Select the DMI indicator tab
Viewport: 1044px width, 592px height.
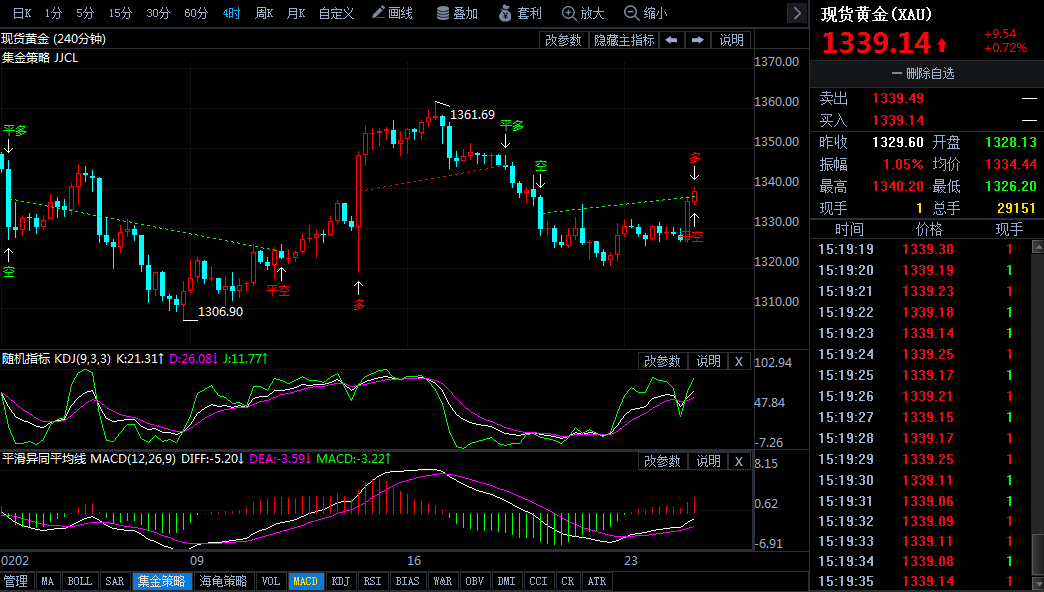pos(507,581)
